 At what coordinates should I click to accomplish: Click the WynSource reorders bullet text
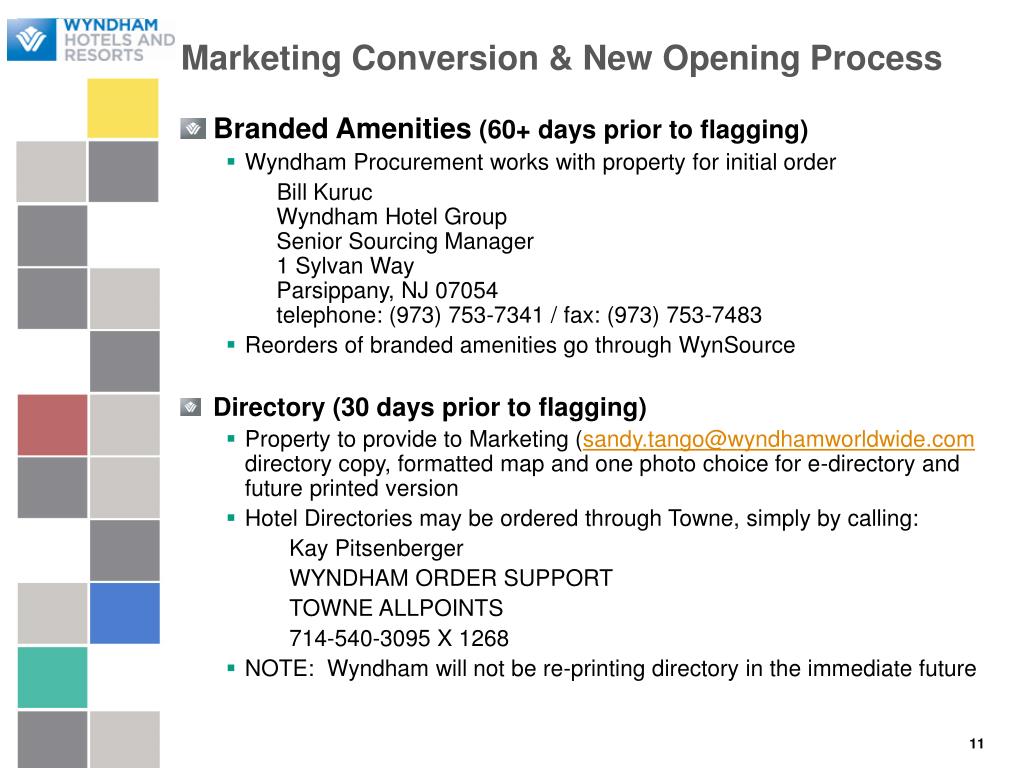(x=520, y=345)
